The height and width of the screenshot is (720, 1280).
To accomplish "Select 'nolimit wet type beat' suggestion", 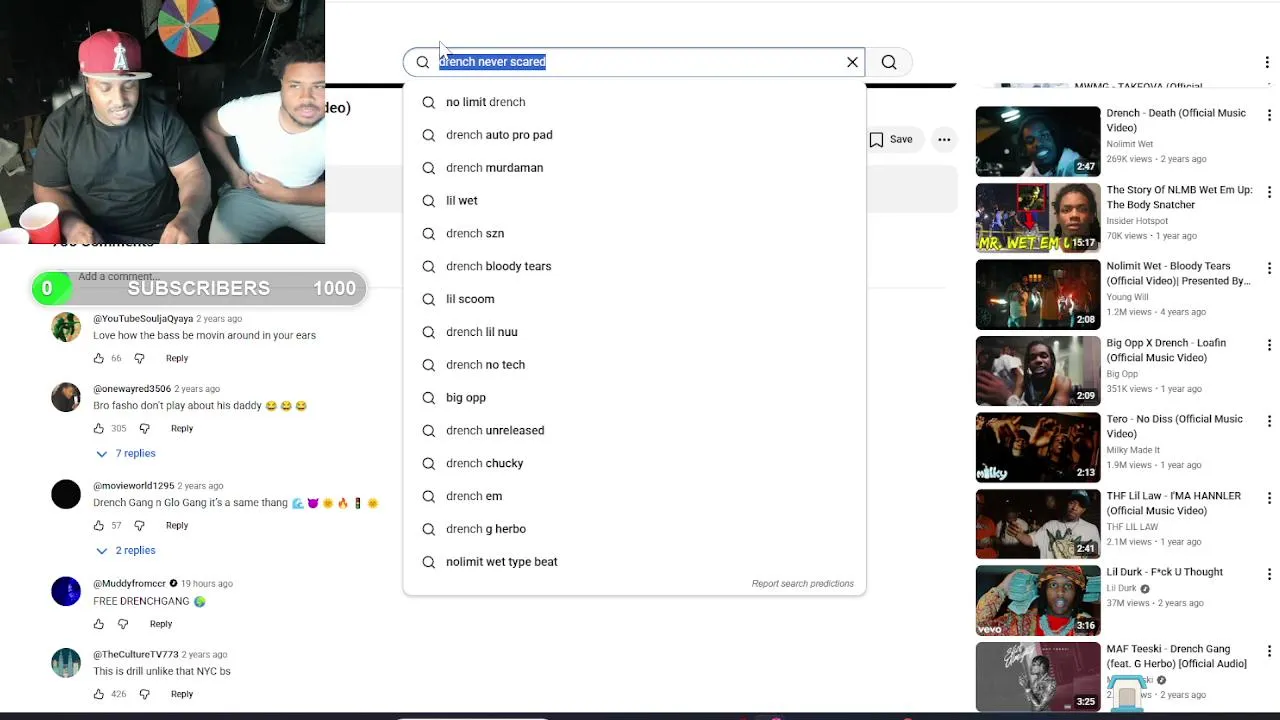I will click(x=634, y=562).
